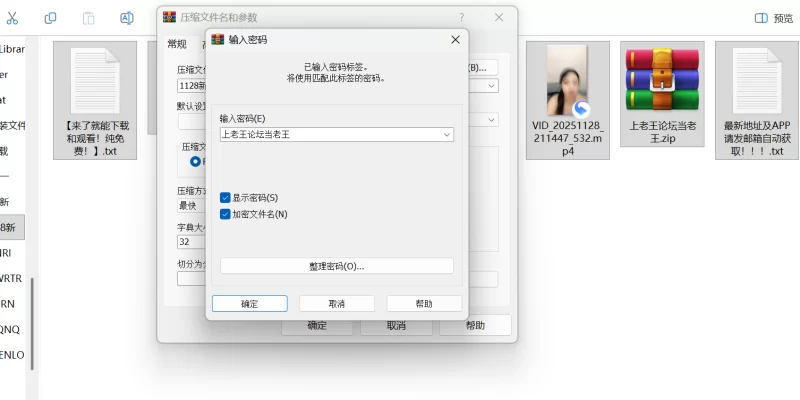Screen dimensions: 800x400
Task: Switch to the 常规 tab
Action: [177, 44]
